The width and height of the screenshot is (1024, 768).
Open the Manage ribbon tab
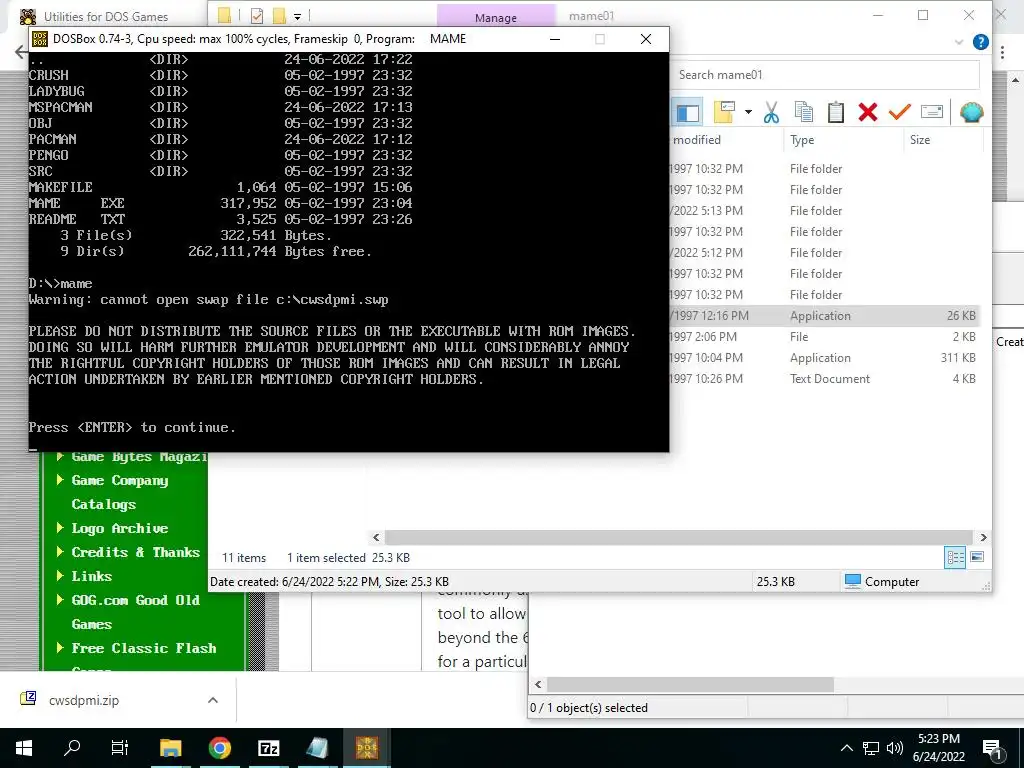coord(496,18)
